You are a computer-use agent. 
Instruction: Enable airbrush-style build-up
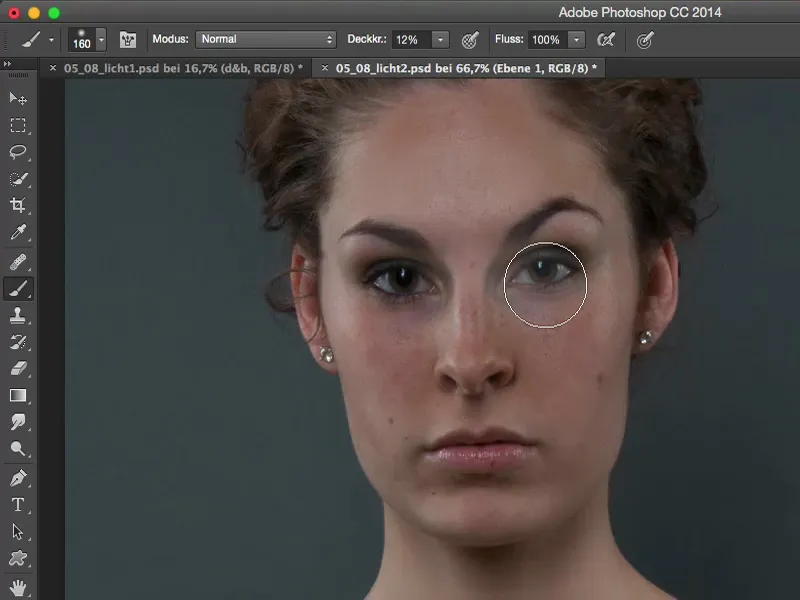click(x=606, y=40)
